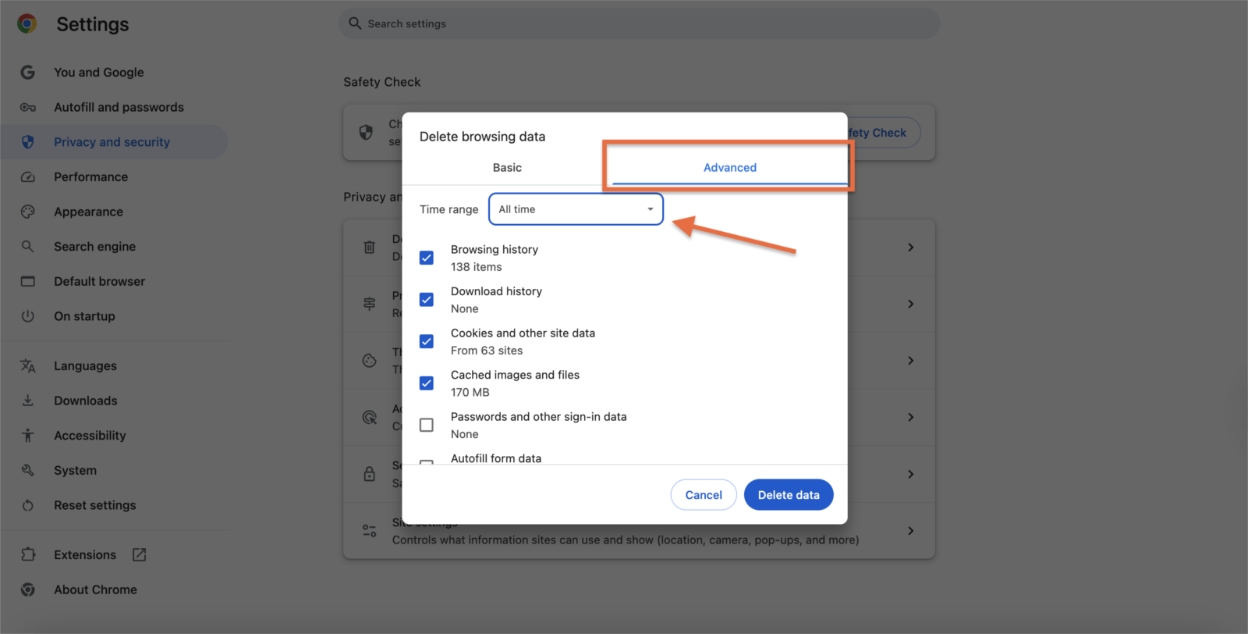The height and width of the screenshot is (634, 1248).
Task: Click the wrench icon for System
Action: coord(28,470)
